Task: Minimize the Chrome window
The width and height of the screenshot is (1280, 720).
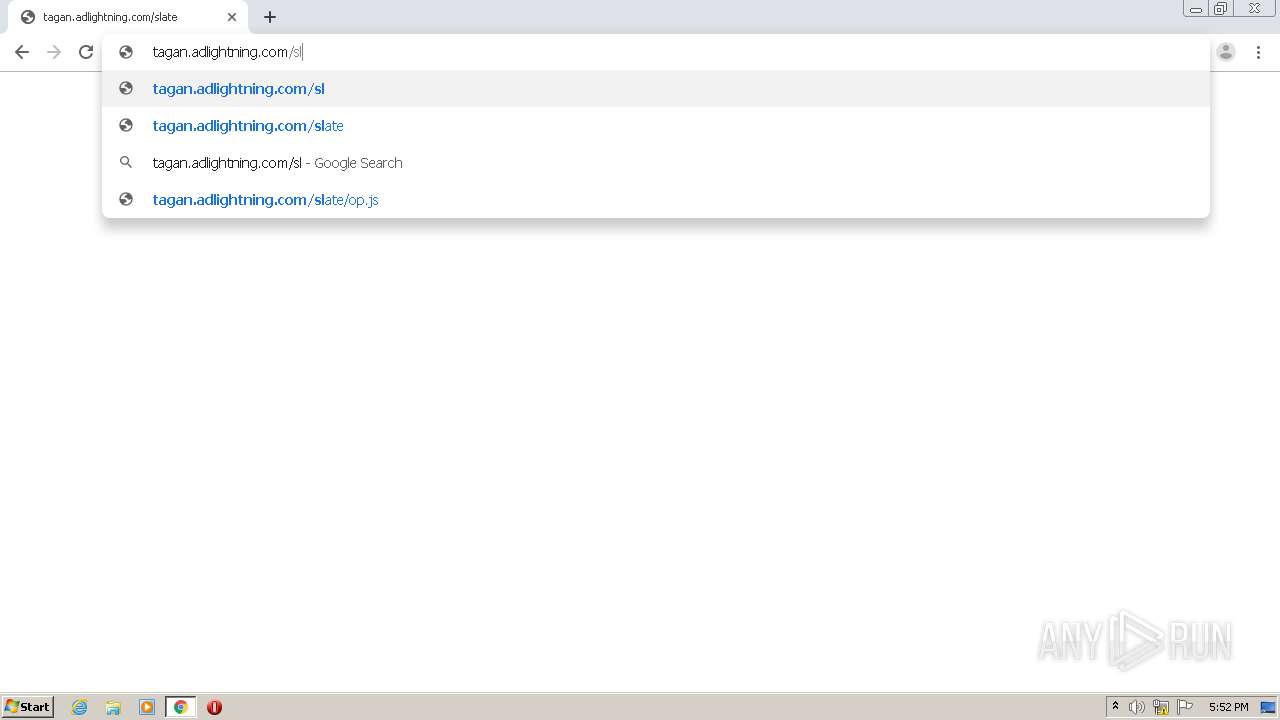Action: 1196,9
